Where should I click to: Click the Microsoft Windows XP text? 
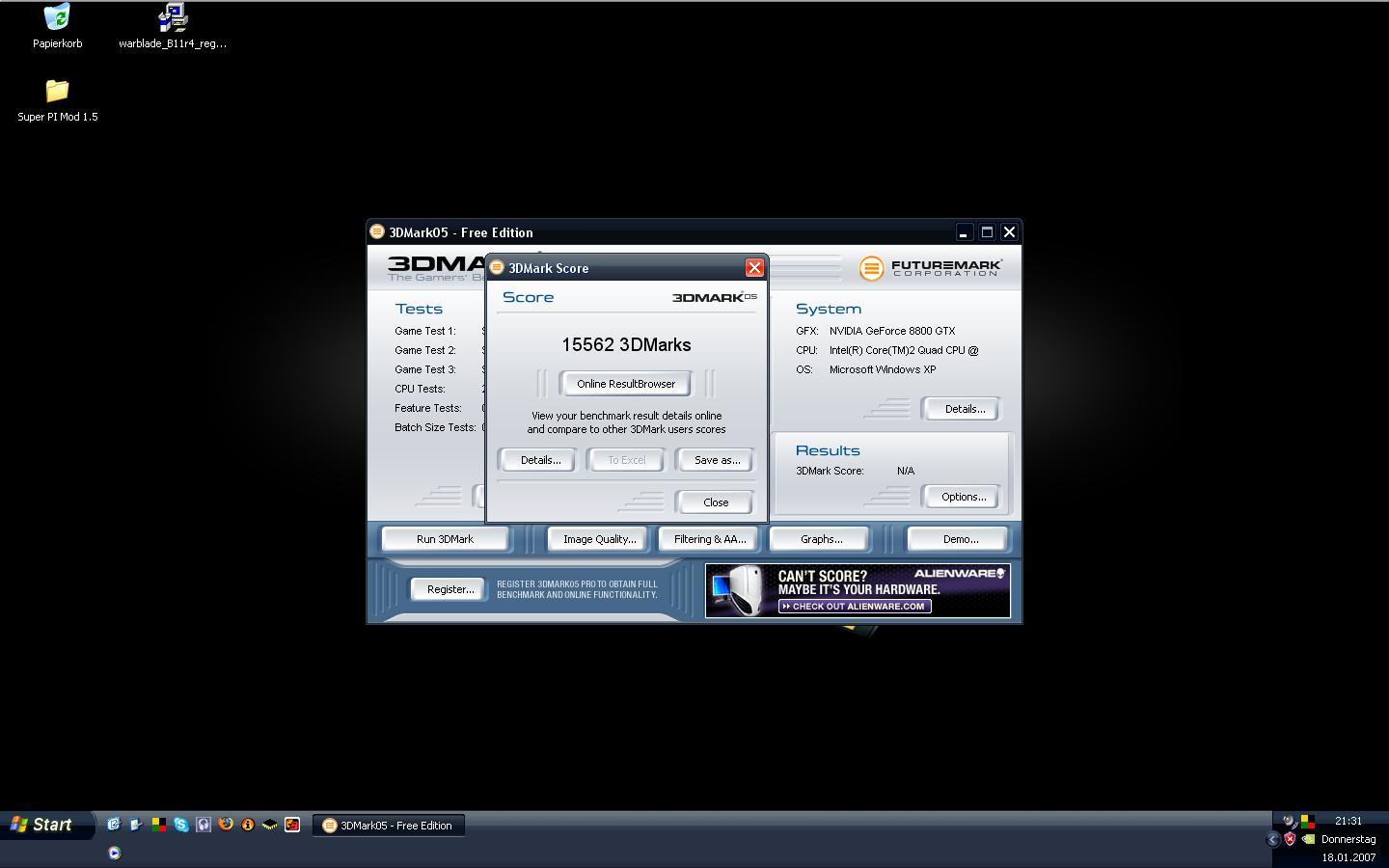click(883, 369)
